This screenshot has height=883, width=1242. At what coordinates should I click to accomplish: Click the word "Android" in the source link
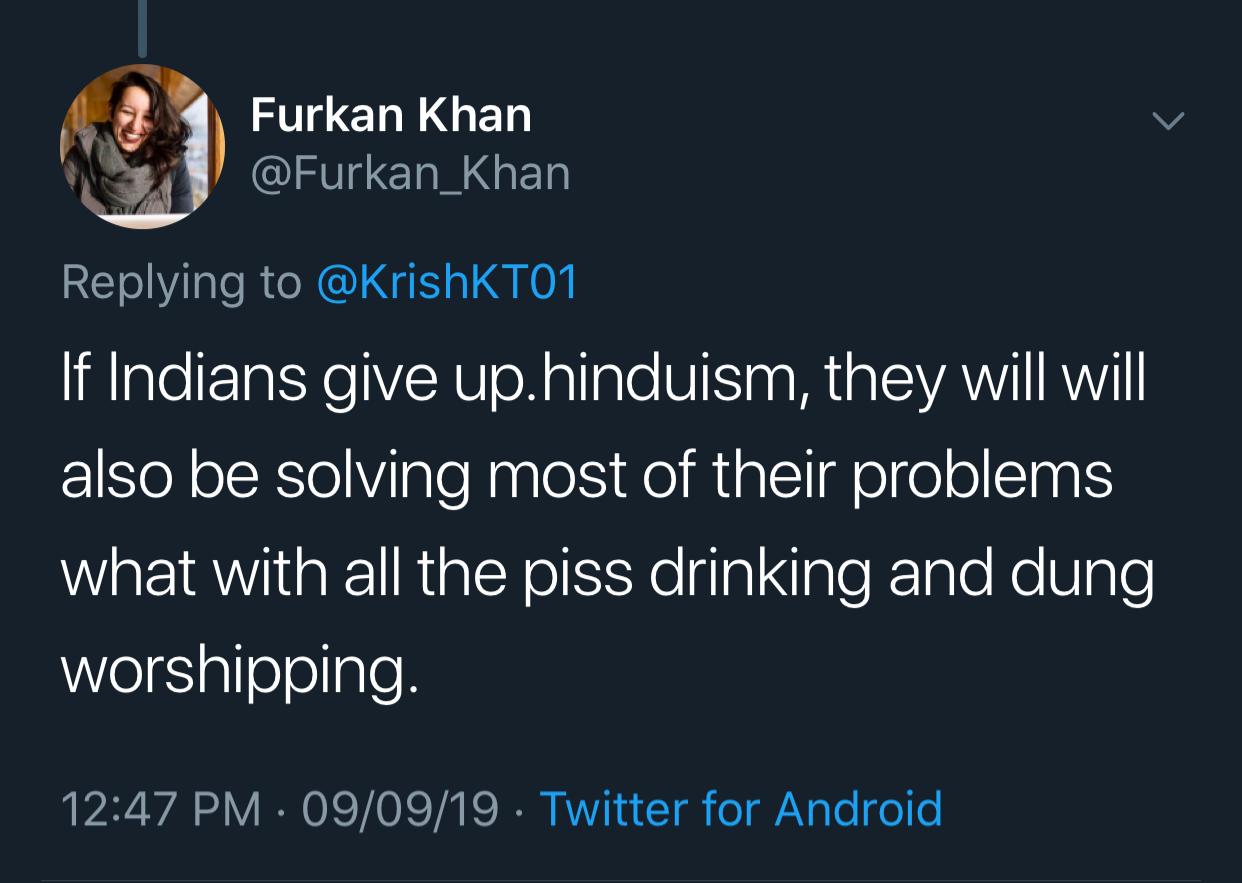pos(859,808)
